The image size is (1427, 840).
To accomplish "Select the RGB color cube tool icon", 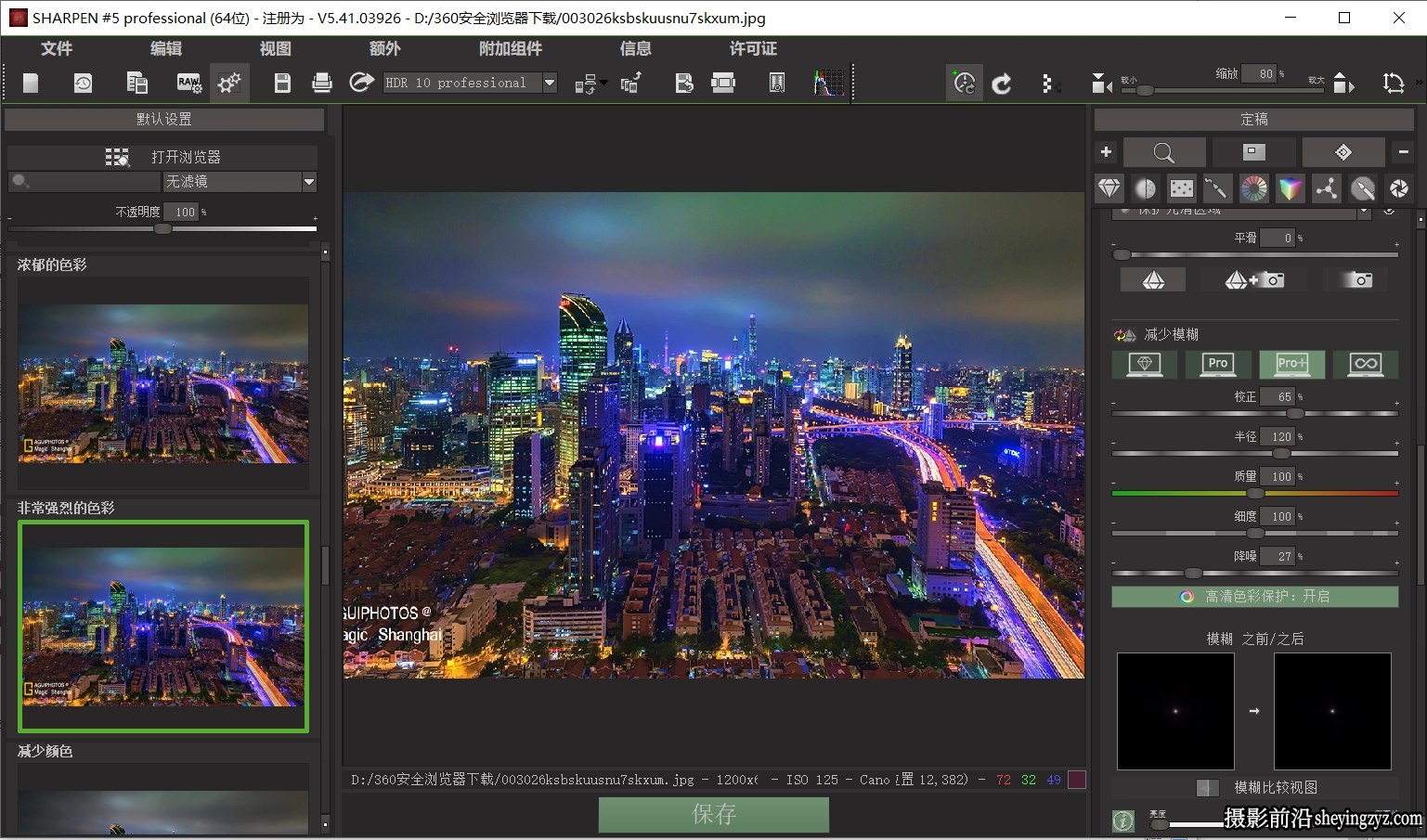I will click(x=1291, y=188).
